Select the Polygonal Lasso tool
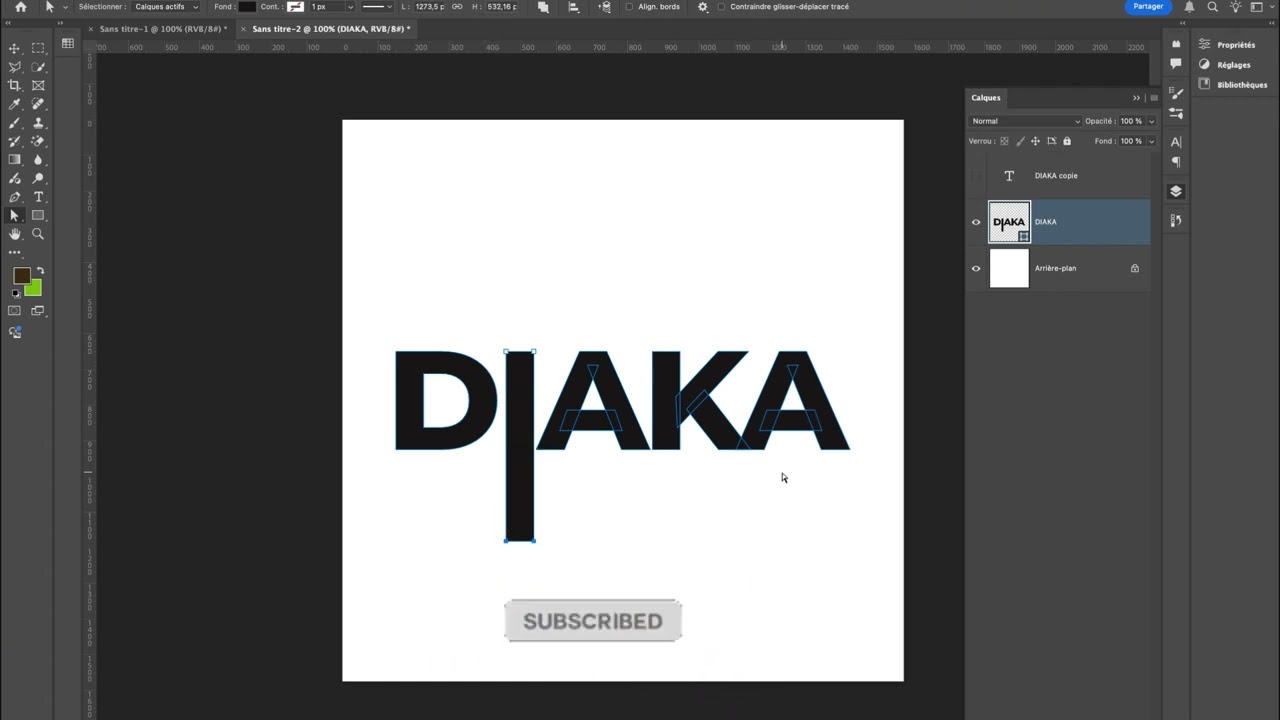The image size is (1280, 720). 14,67
